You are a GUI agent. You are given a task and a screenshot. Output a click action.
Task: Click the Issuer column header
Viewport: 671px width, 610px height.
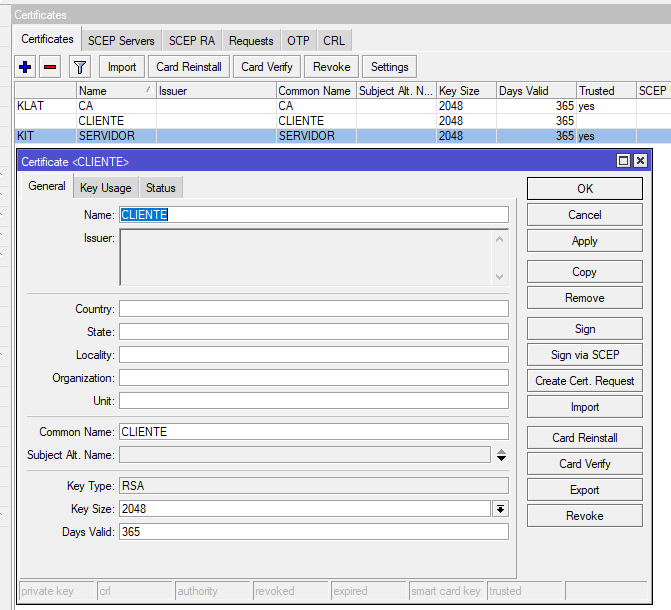[x=216, y=91]
